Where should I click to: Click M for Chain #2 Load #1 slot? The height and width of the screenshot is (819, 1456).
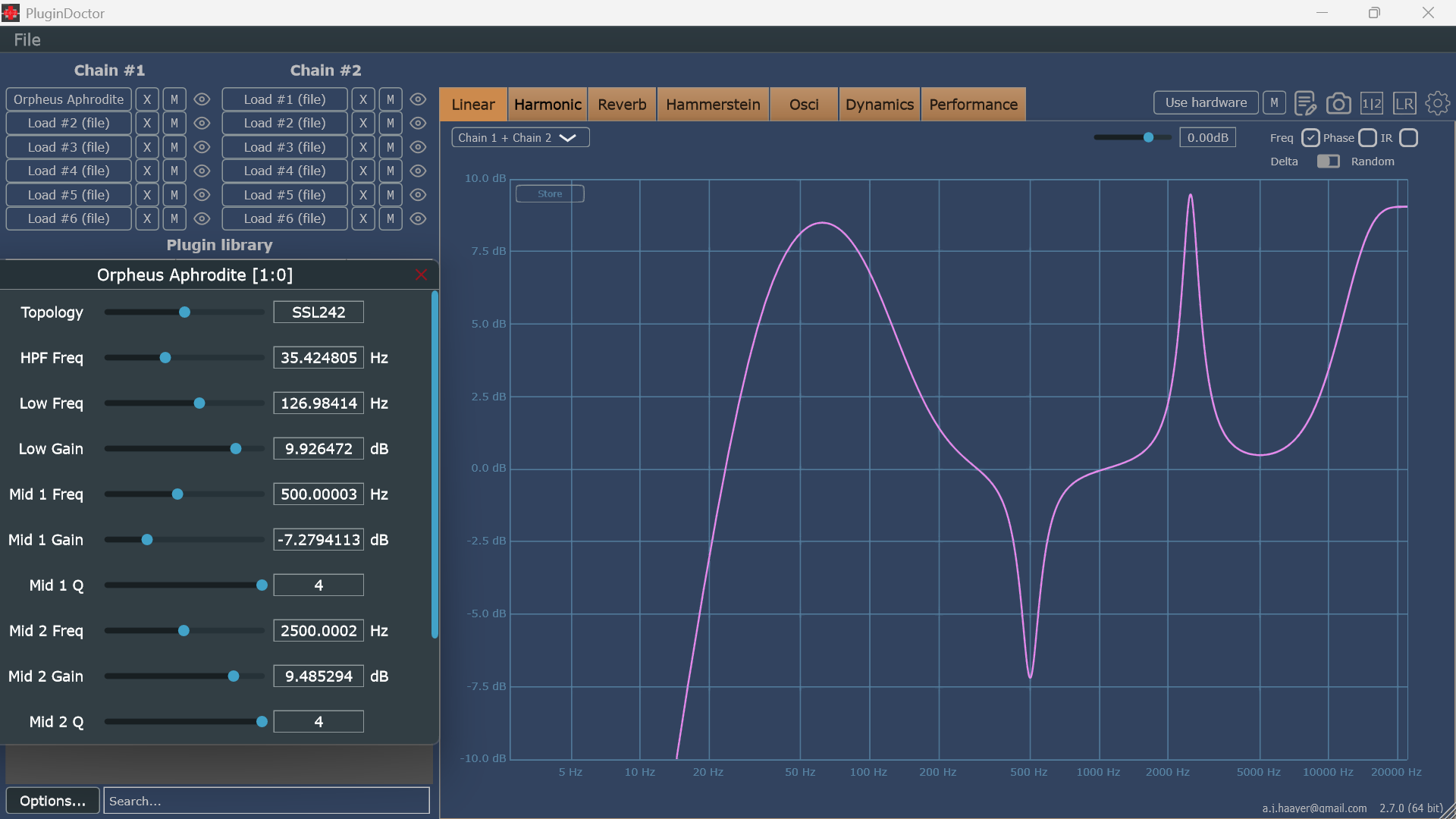pos(391,99)
